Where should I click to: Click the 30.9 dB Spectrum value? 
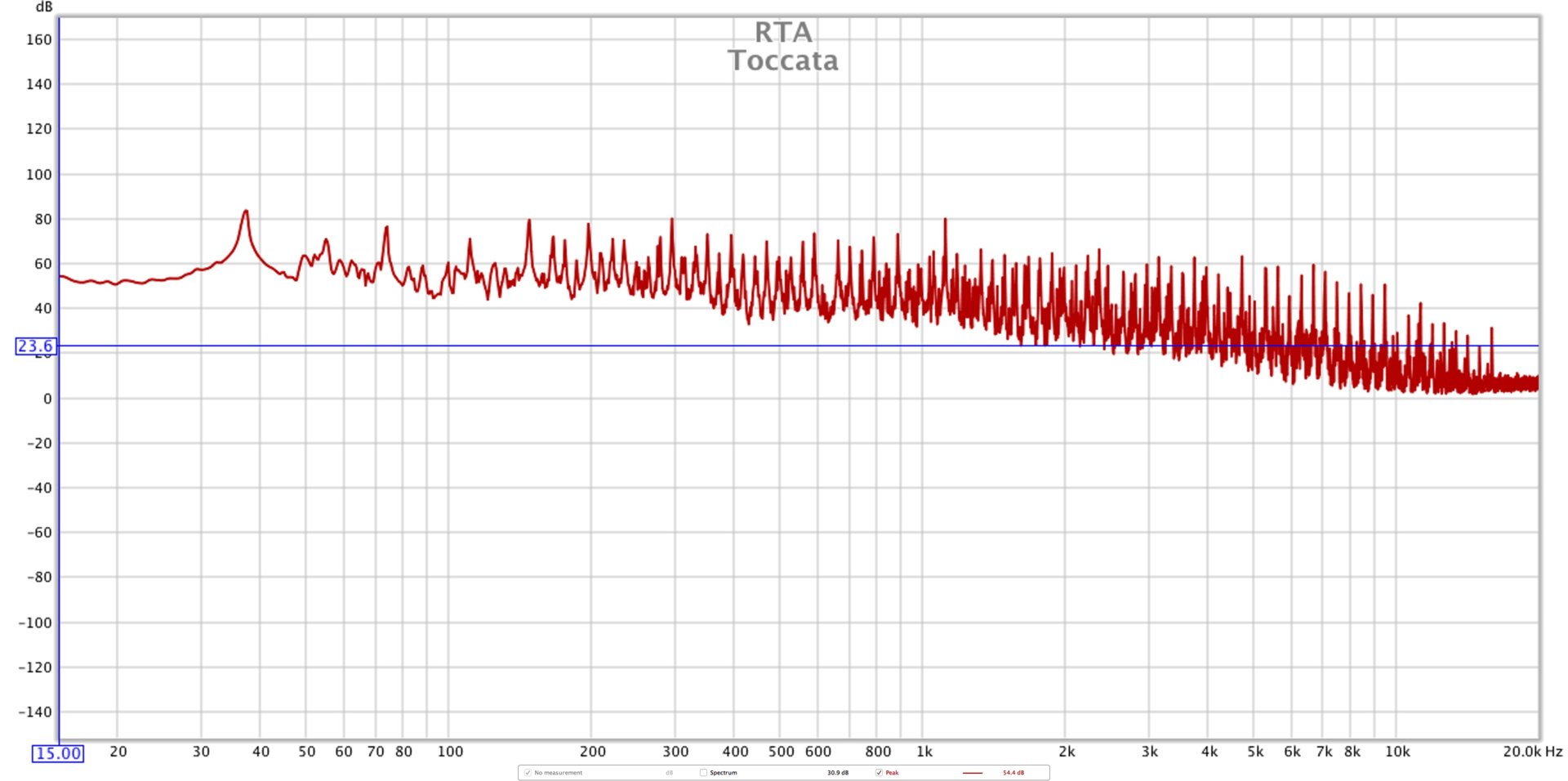pos(838,772)
